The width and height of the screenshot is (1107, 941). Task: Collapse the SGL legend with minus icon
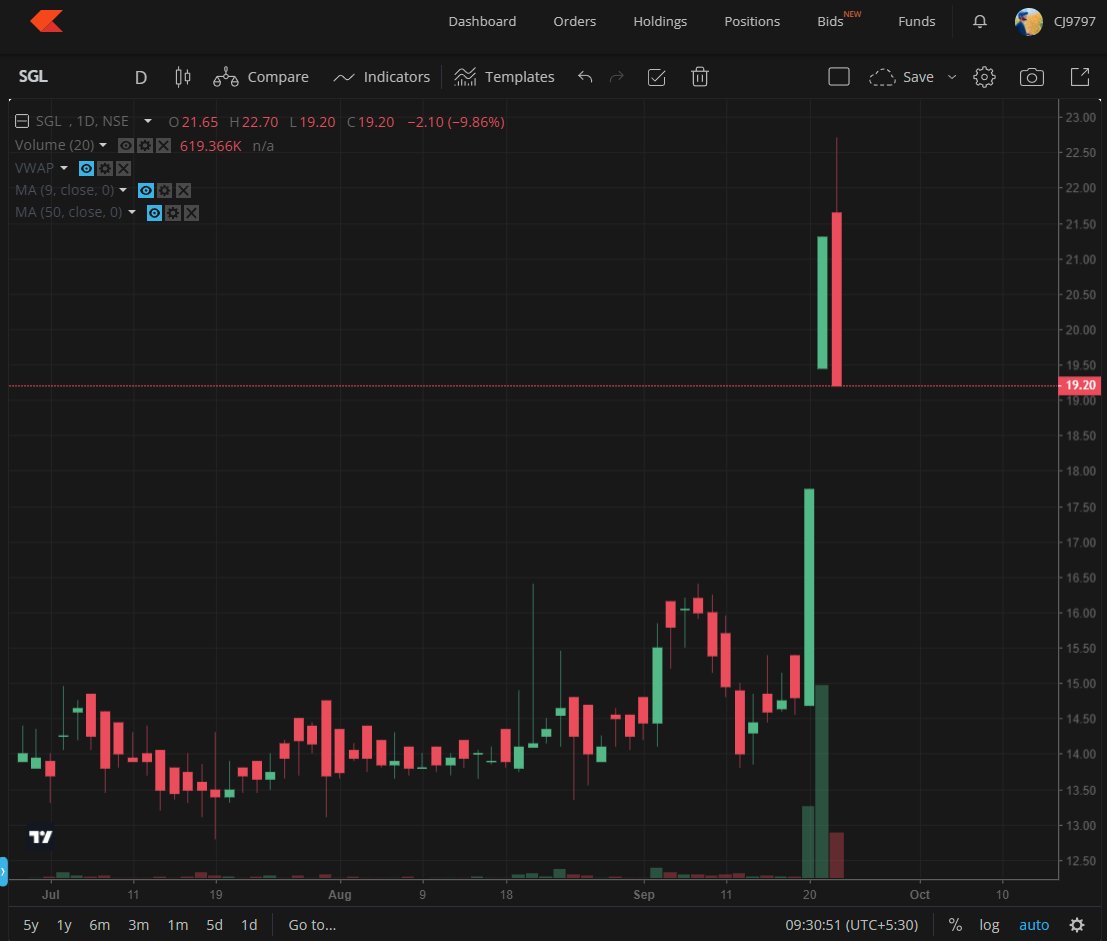(22, 121)
